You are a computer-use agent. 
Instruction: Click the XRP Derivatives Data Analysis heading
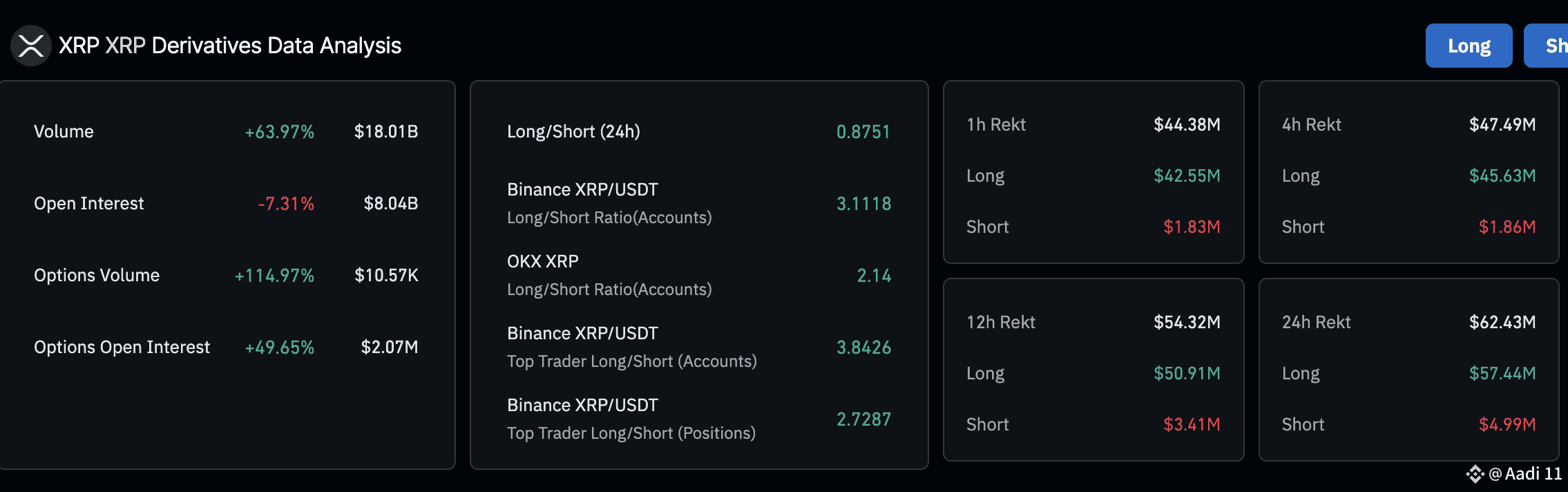[x=230, y=46]
